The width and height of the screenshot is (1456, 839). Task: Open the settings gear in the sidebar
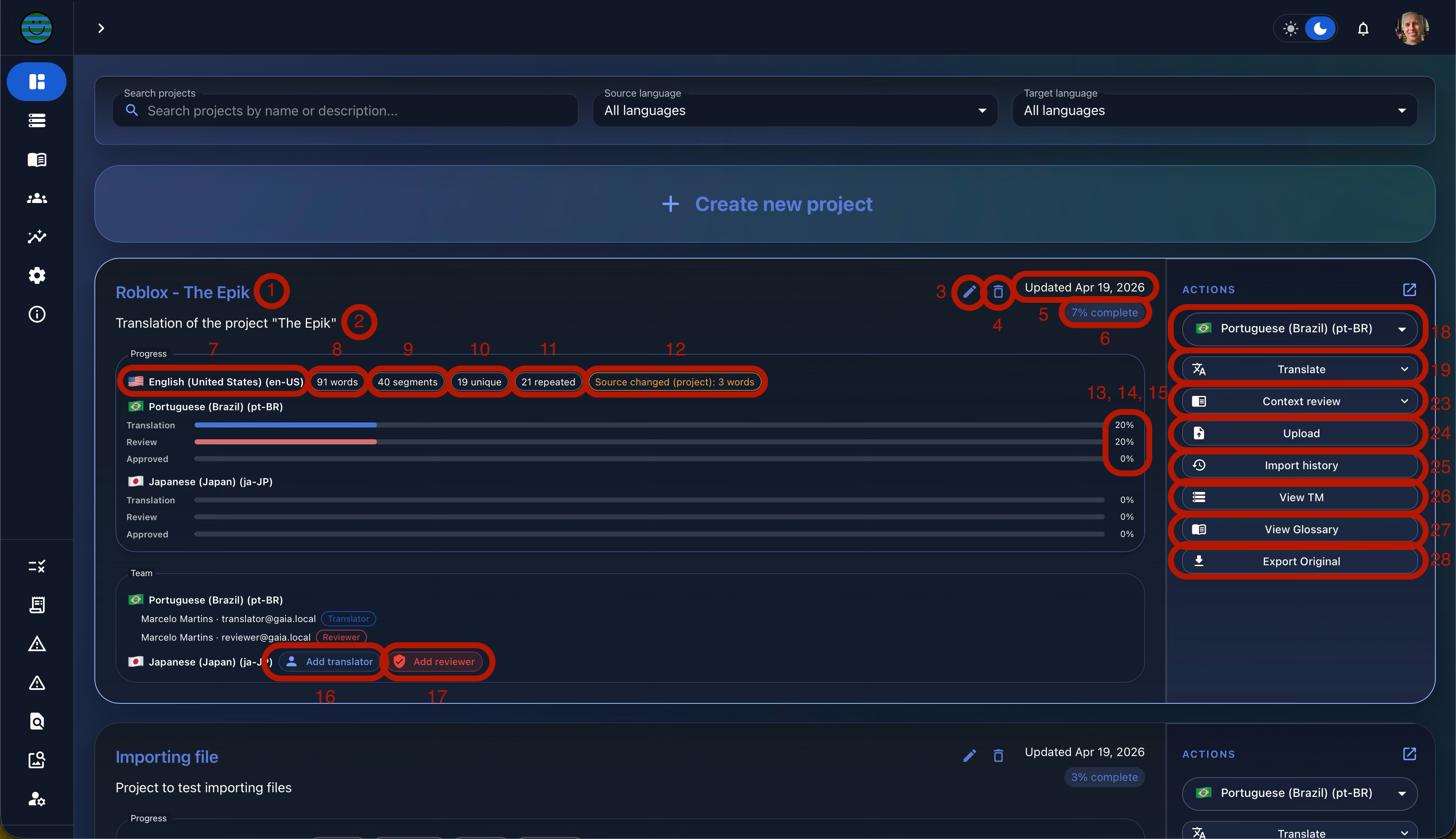tap(37, 275)
